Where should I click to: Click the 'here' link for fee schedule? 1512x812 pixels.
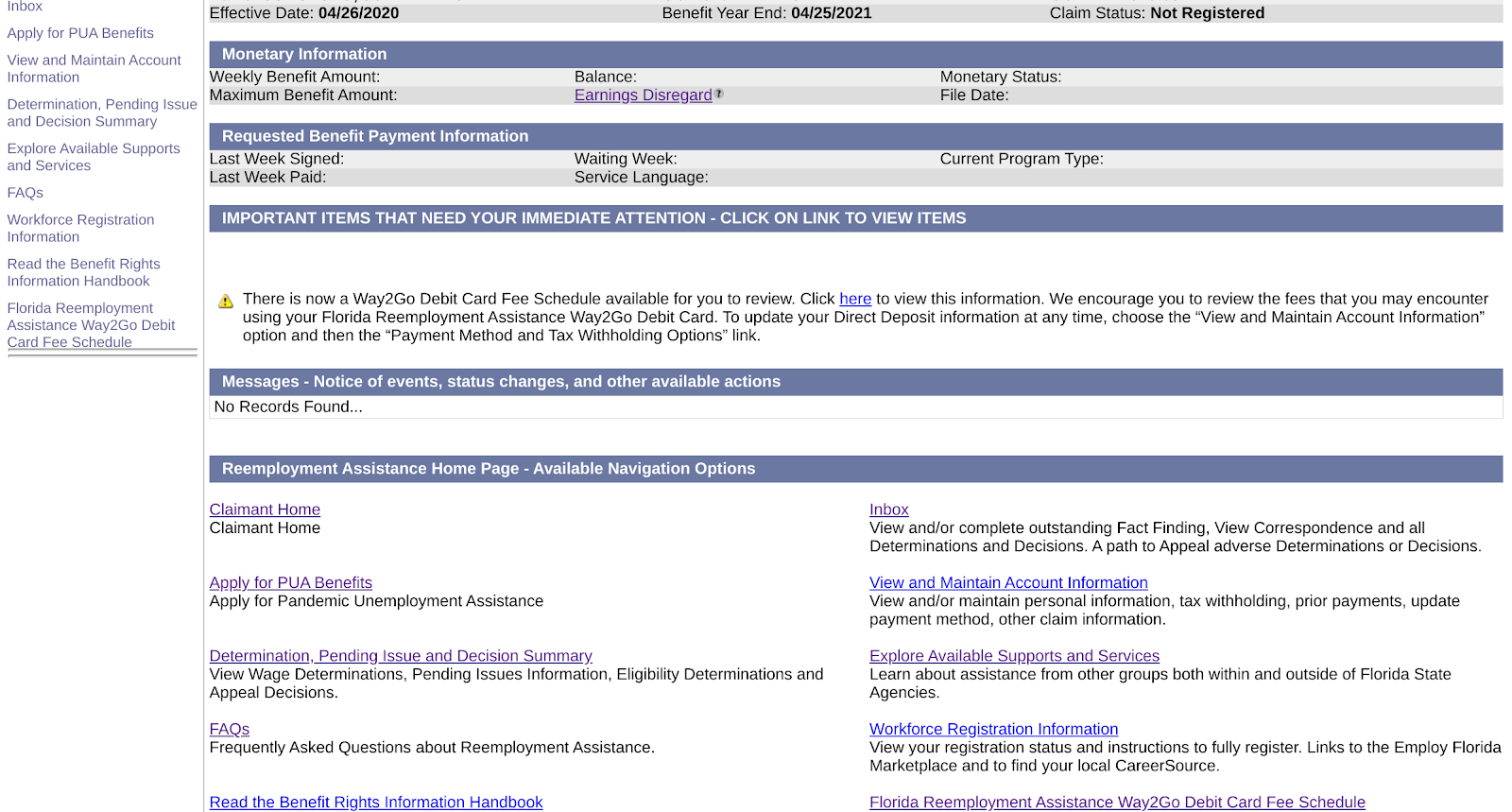[855, 299]
